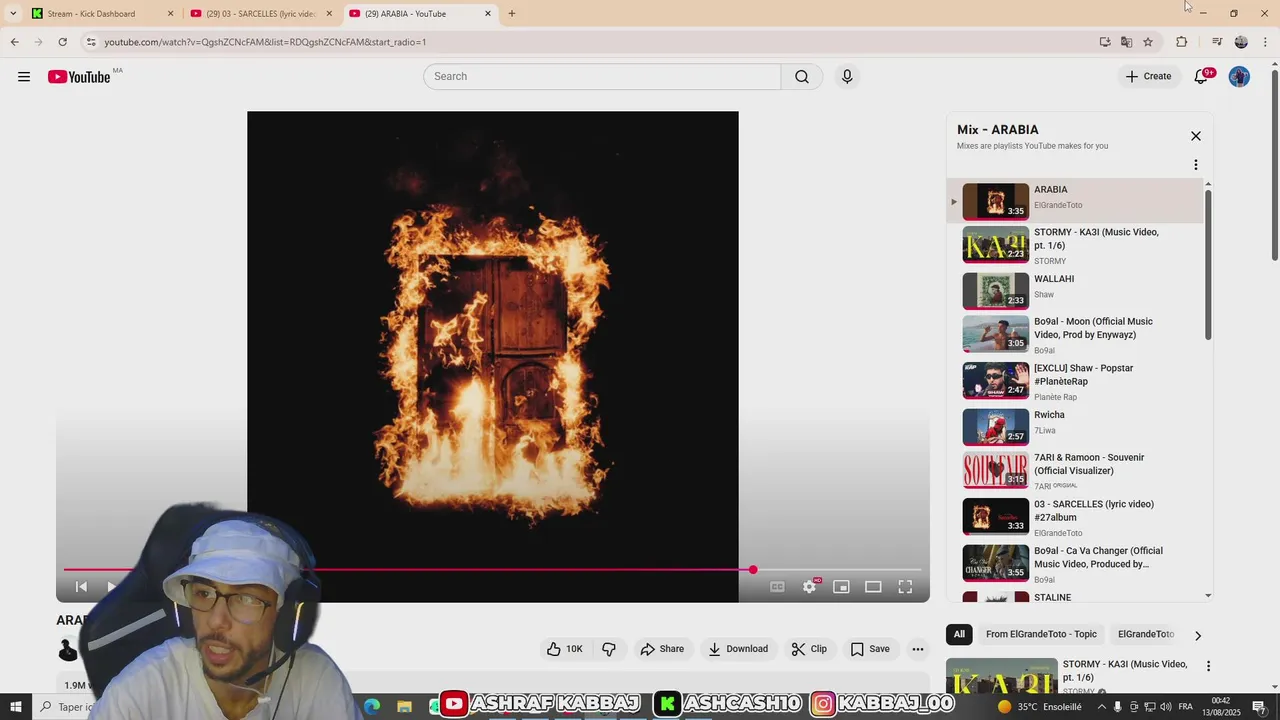Open the Windows Start menu
Image resolution: width=1280 pixels, height=720 pixels.
tap(15, 707)
